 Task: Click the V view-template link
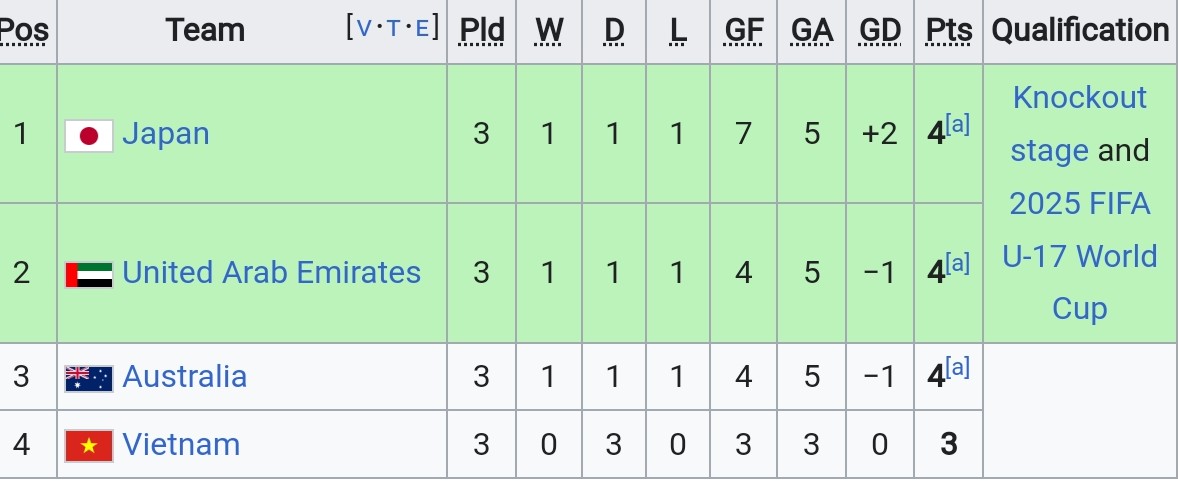tap(364, 29)
